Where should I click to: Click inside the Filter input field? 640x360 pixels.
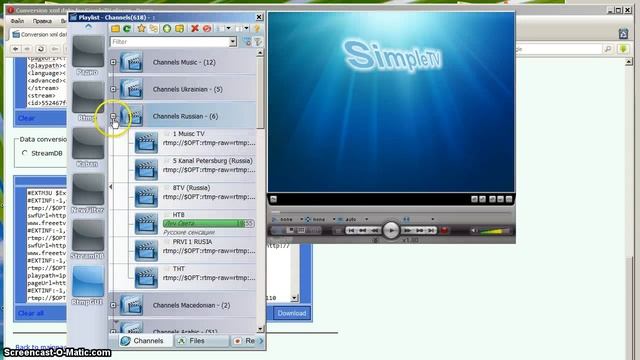tap(170, 42)
